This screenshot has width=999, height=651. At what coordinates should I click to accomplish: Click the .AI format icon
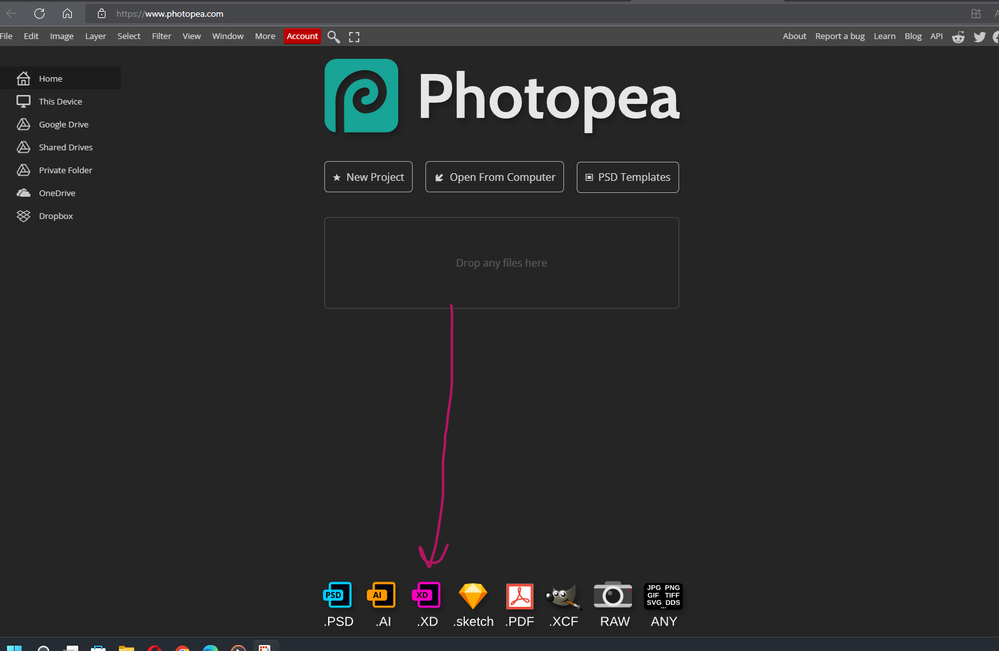[382, 596]
